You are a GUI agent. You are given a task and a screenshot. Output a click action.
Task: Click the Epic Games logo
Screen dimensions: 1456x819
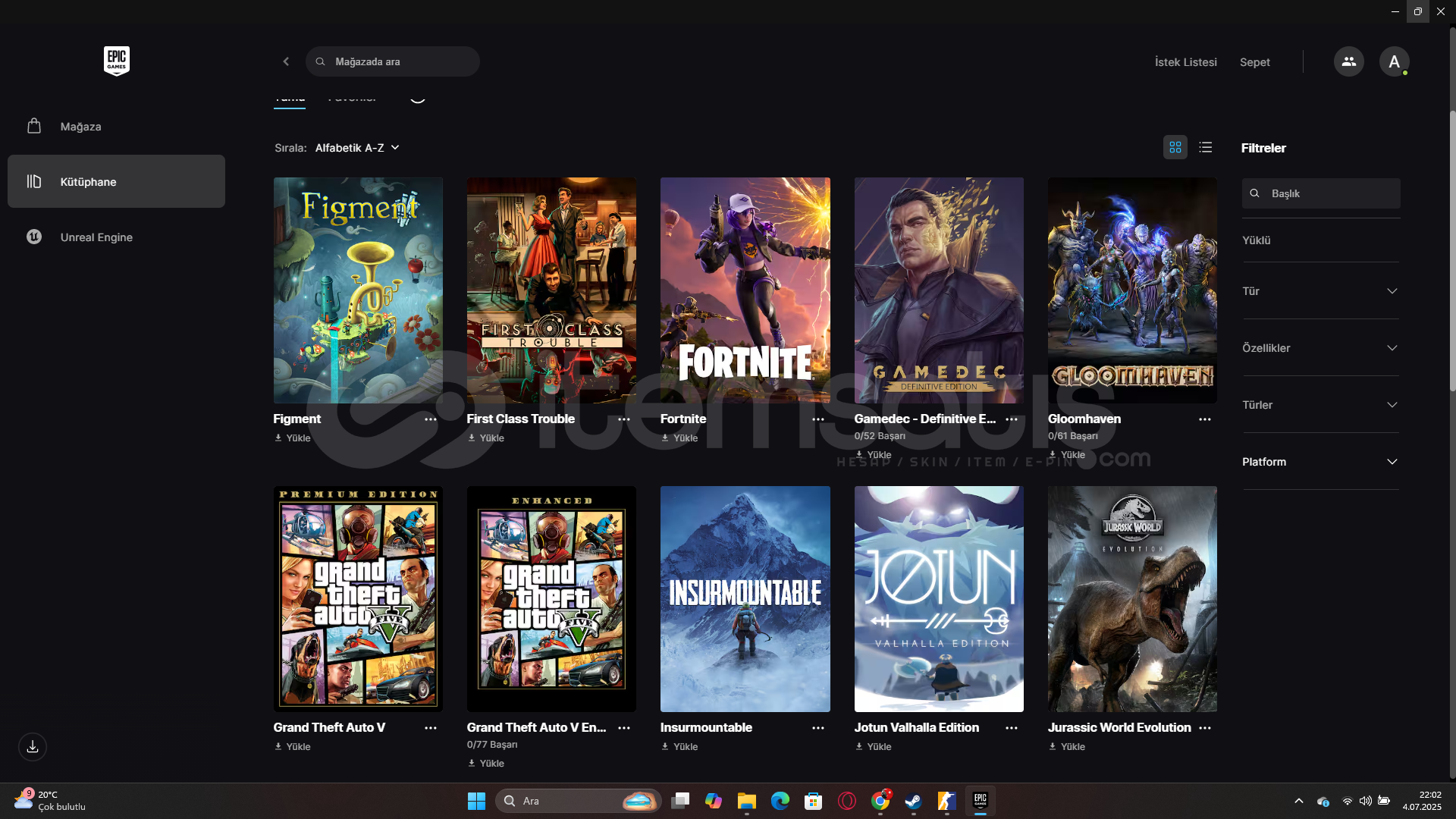tap(117, 61)
